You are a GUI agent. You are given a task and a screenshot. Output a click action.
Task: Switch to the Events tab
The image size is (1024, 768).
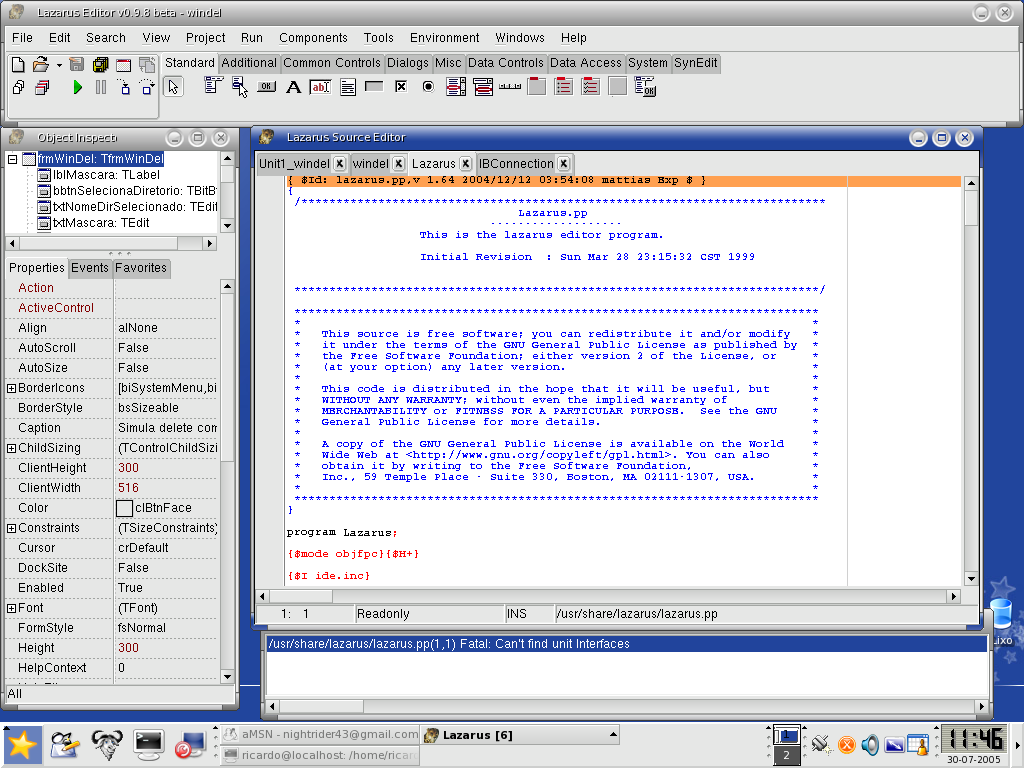[x=90, y=268]
